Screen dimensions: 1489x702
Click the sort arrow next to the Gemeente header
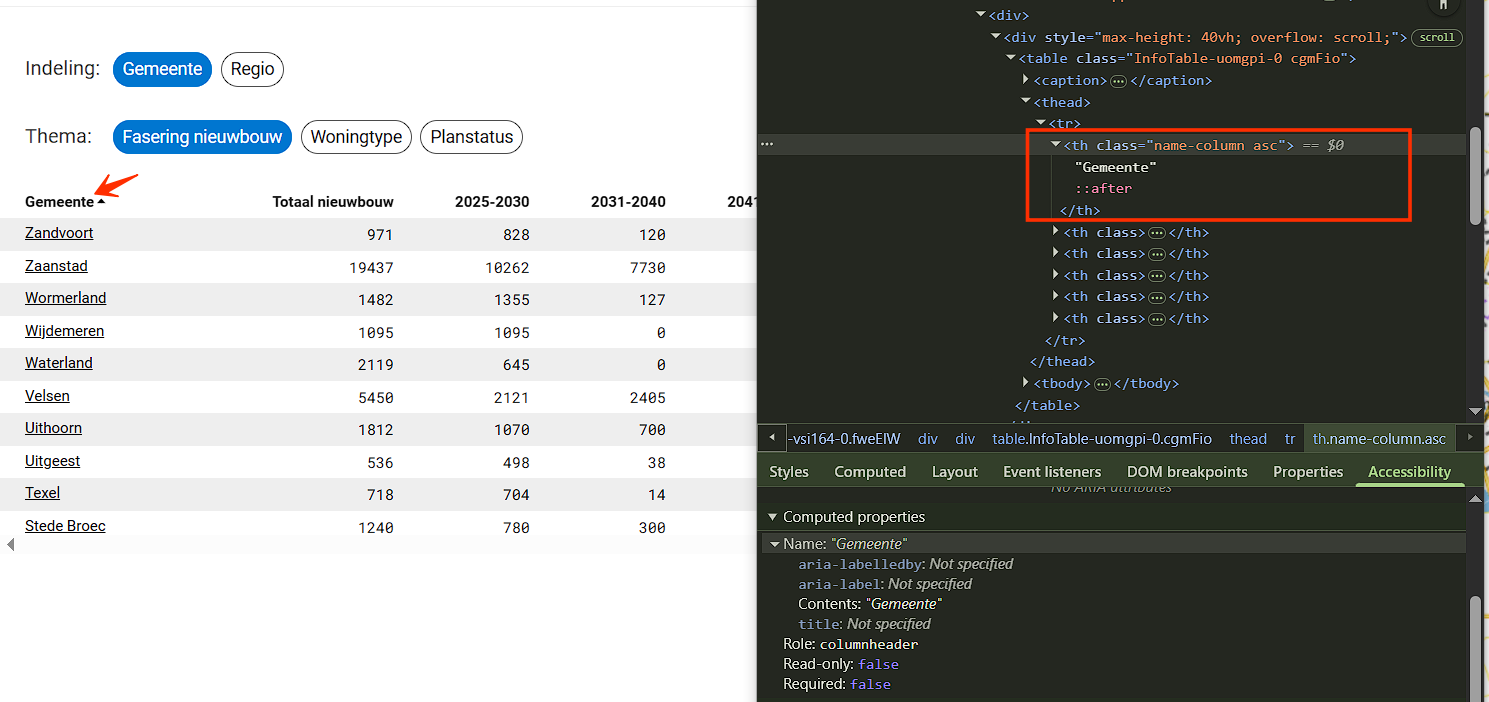click(101, 202)
